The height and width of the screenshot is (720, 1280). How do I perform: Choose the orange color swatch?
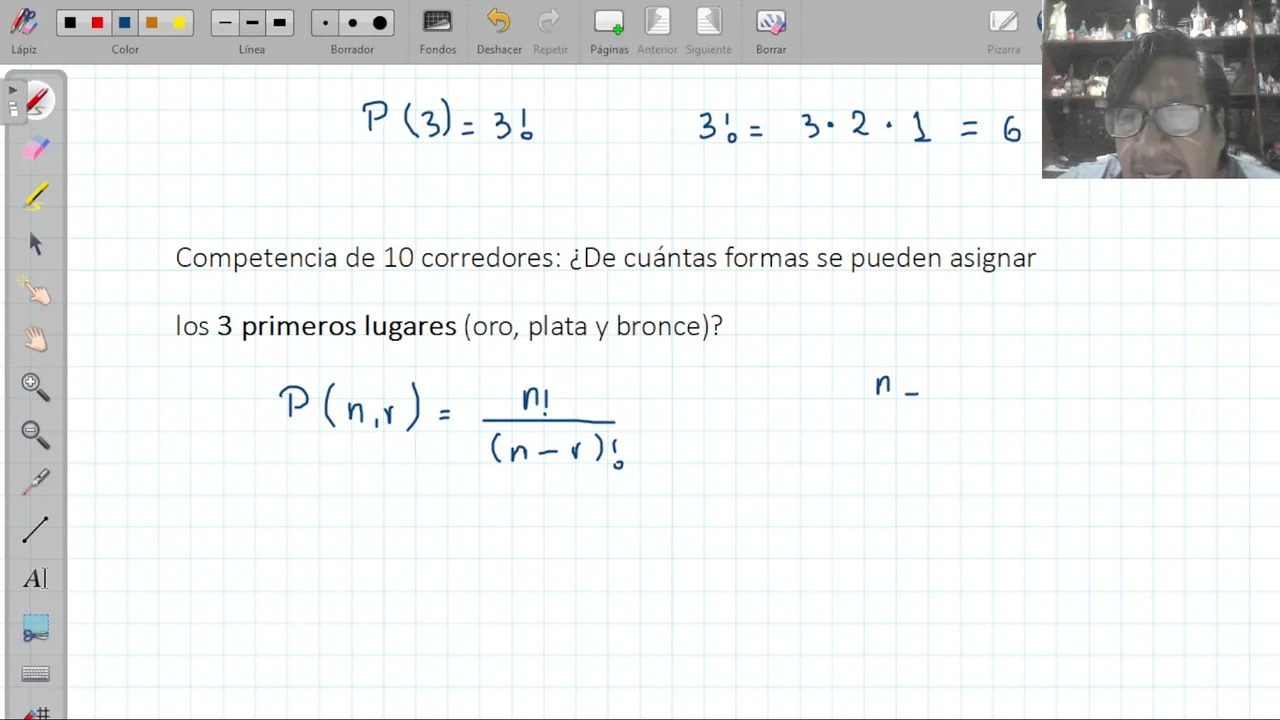pyautogui.click(x=151, y=23)
